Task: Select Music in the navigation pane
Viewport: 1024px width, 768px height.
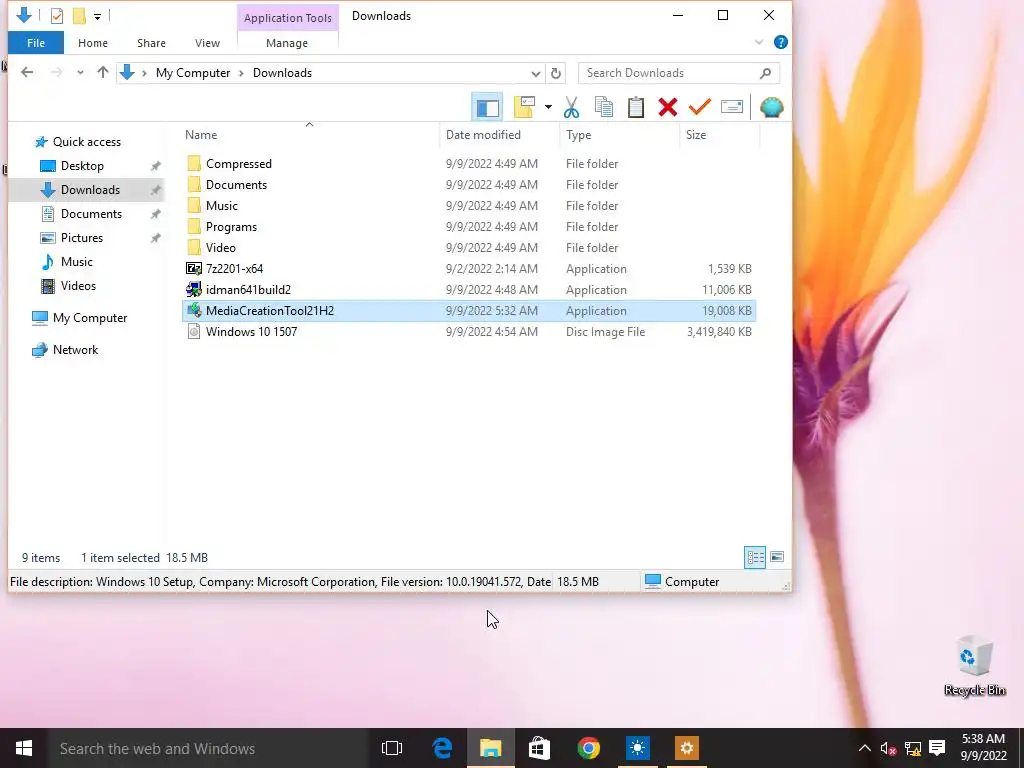Action: pyautogui.click(x=76, y=262)
